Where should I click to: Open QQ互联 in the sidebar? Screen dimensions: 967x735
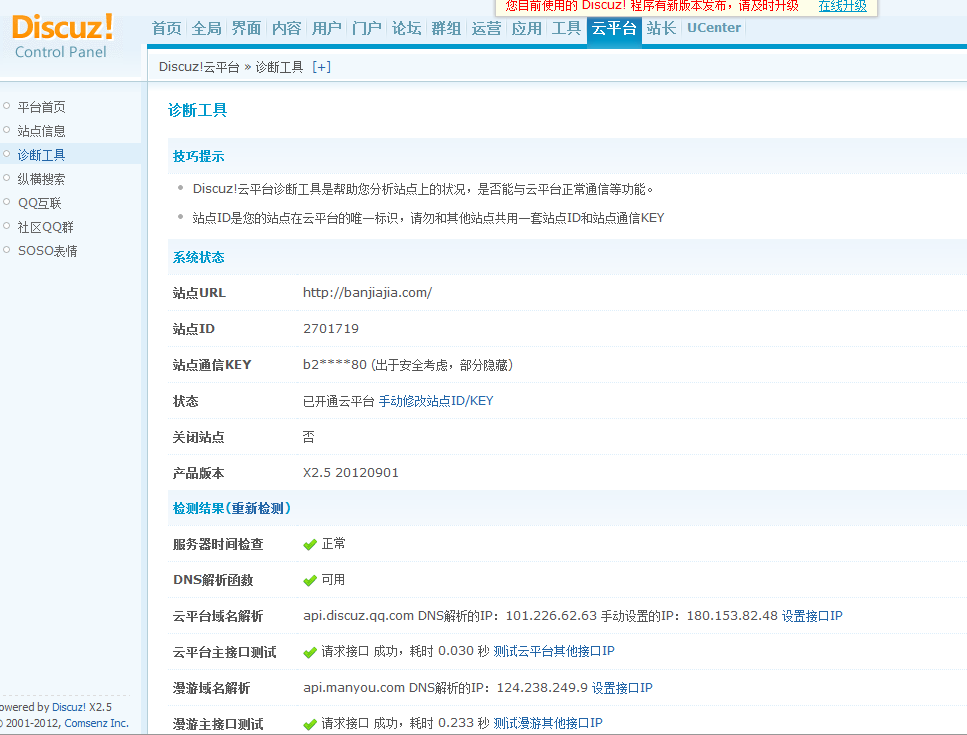tap(39, 203)
